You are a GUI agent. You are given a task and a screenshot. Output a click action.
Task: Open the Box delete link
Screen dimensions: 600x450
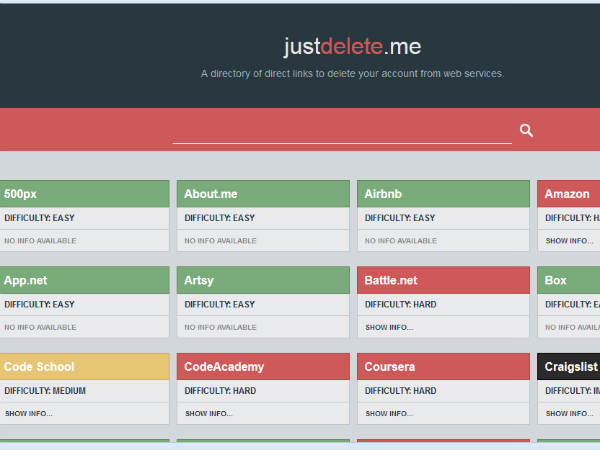(x=556, y=280)
